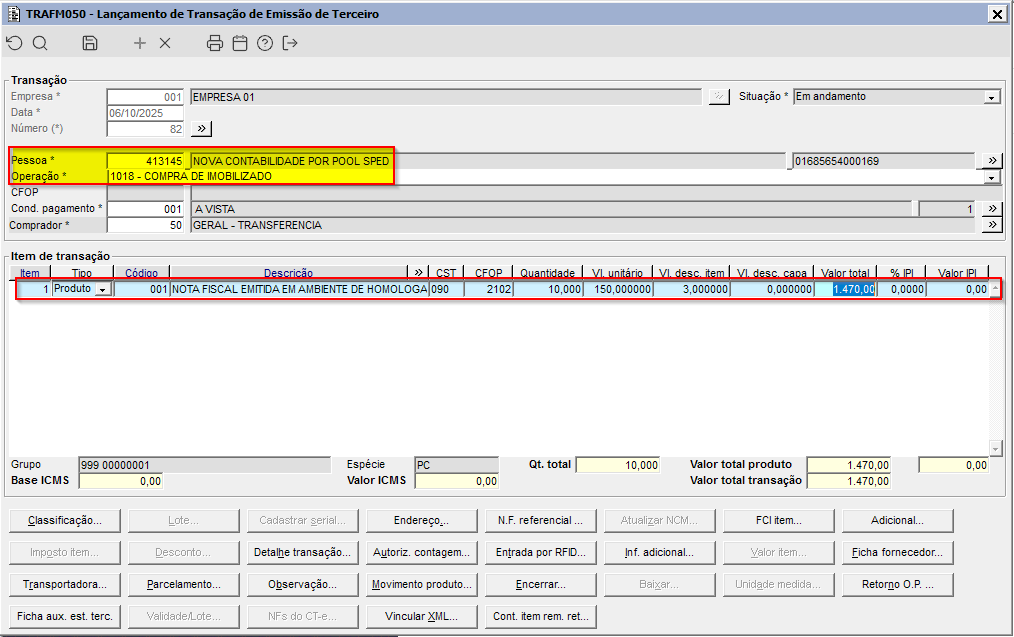Viewport: 1014px width, 637px height.
Task: Click Autoriz. contagem... button
Action: [x=421, y=552]
